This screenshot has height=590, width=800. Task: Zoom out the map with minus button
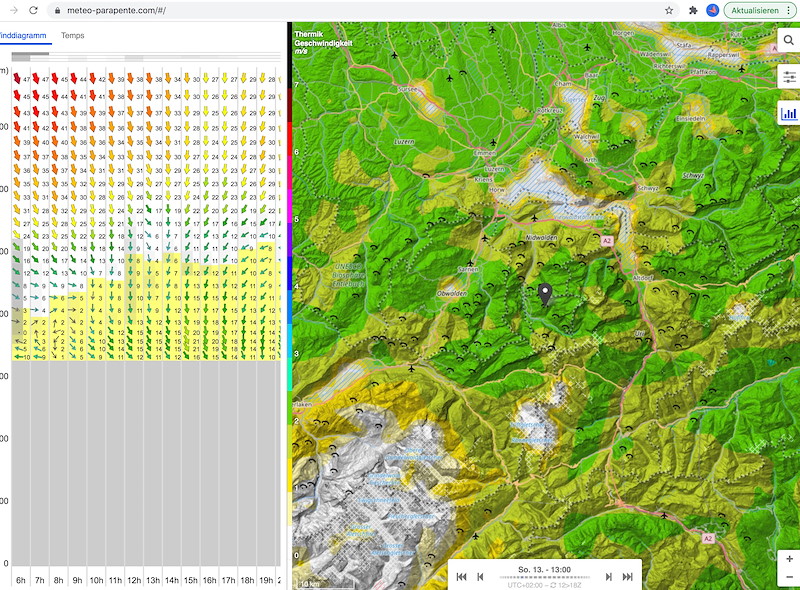pos(789,577)
